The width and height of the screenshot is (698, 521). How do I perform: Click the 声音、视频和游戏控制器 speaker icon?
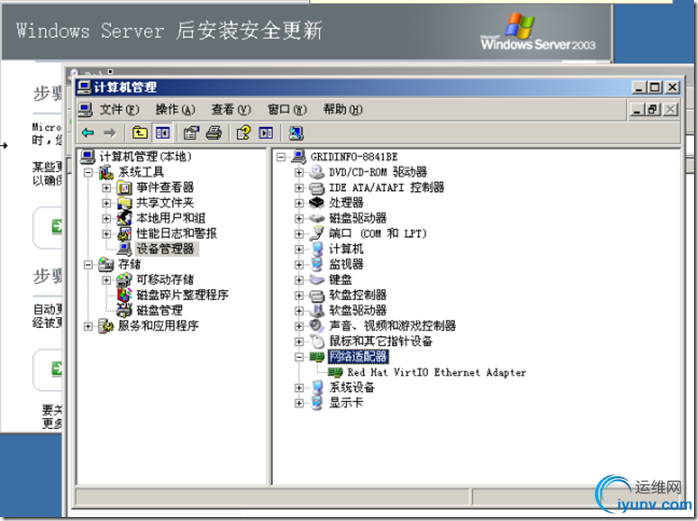317,326
